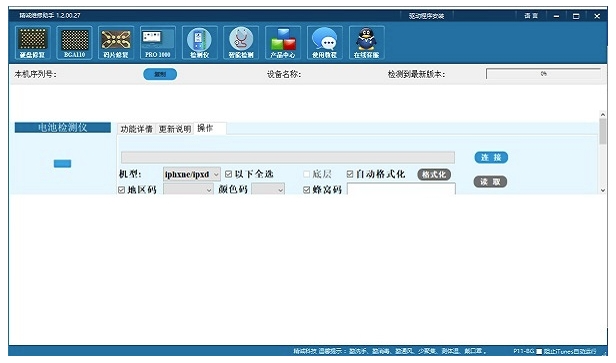Click the P11-BG status bar text

523,351
